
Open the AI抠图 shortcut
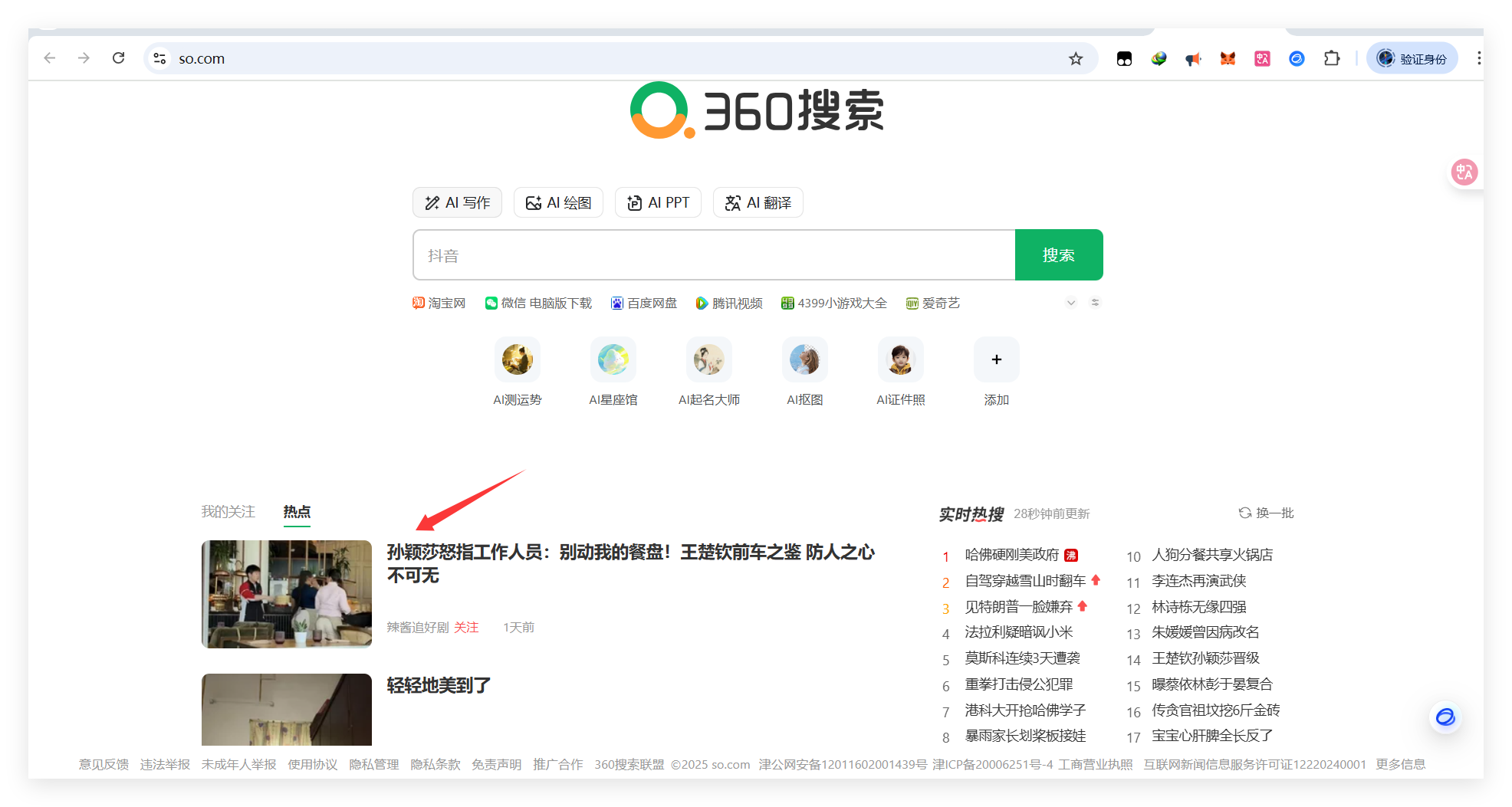coord(805,372)
